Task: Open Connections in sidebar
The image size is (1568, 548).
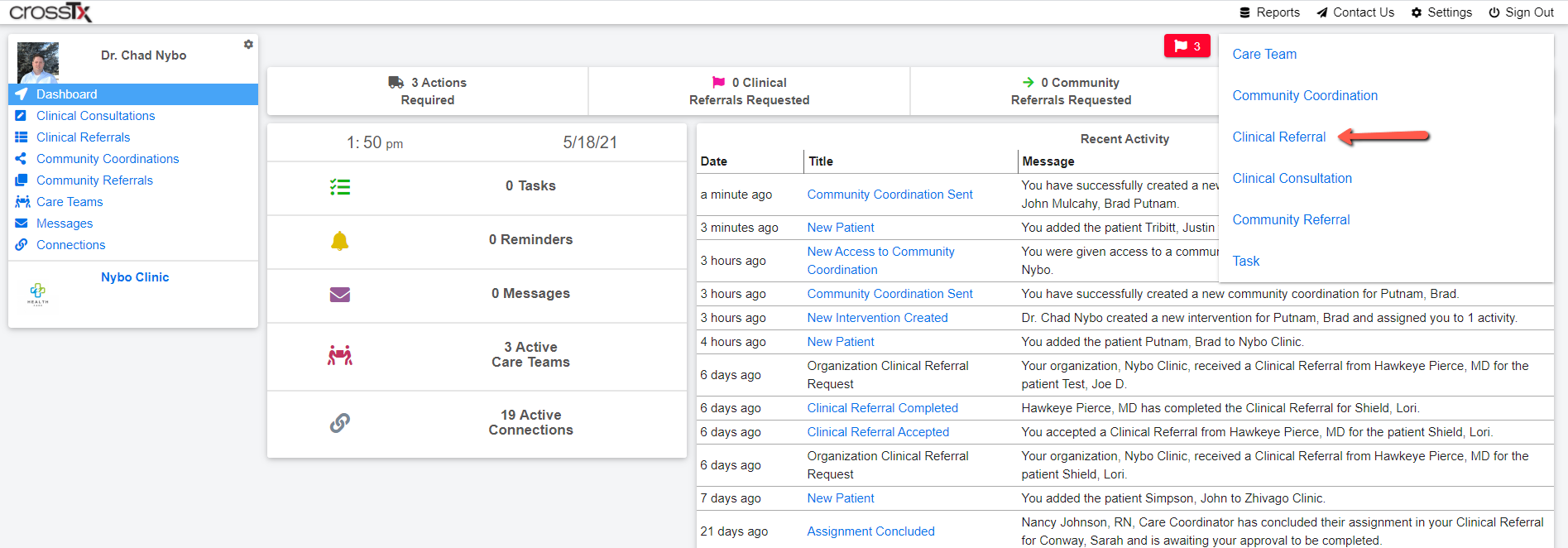Action: click(70, 245)
